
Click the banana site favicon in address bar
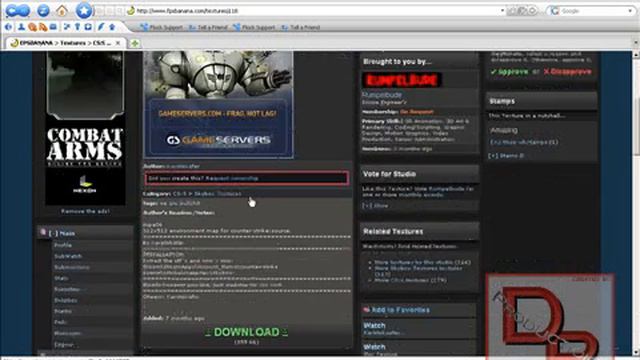131,11
